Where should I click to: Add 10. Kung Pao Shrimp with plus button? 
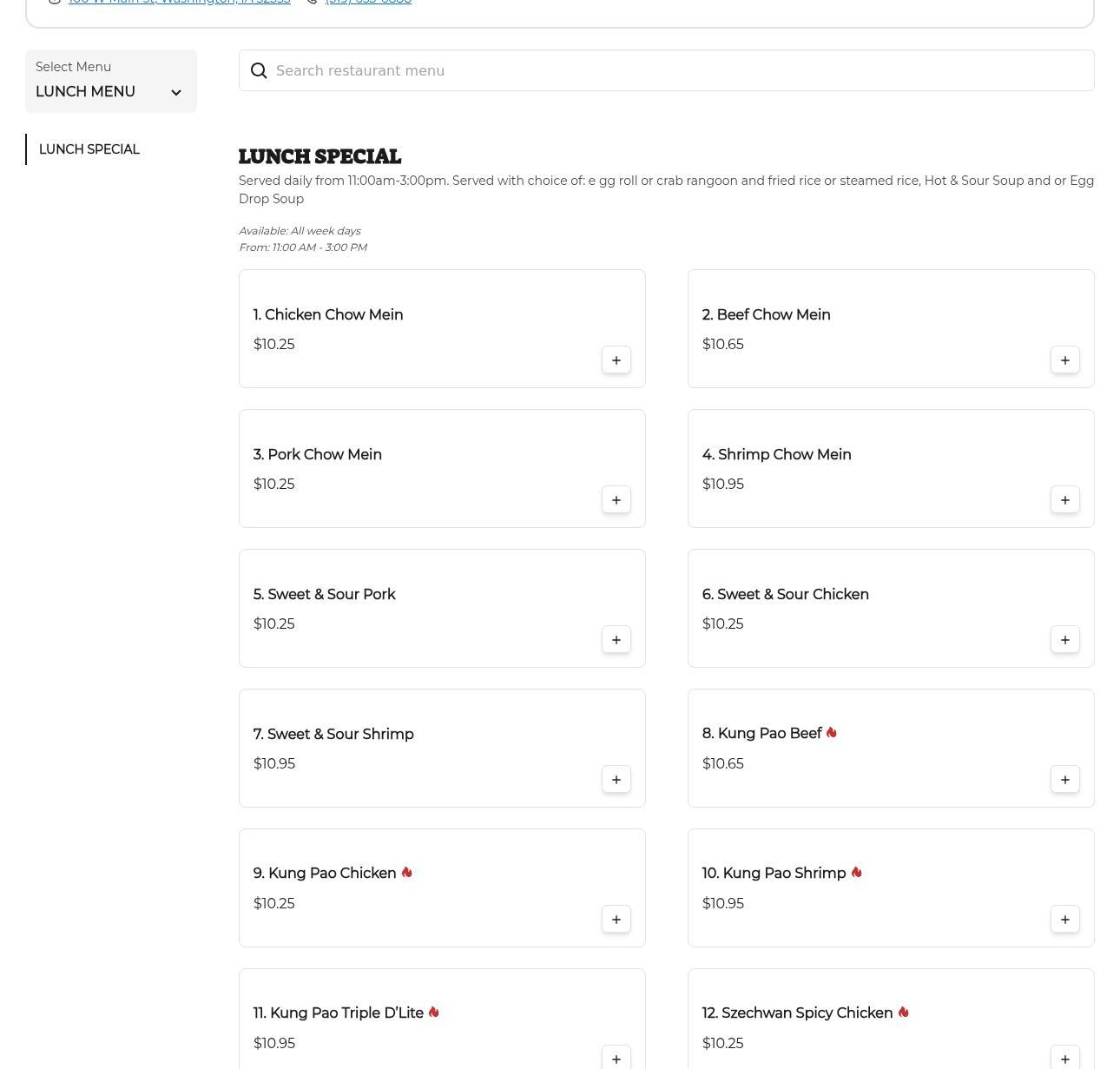coord(1065,920)
